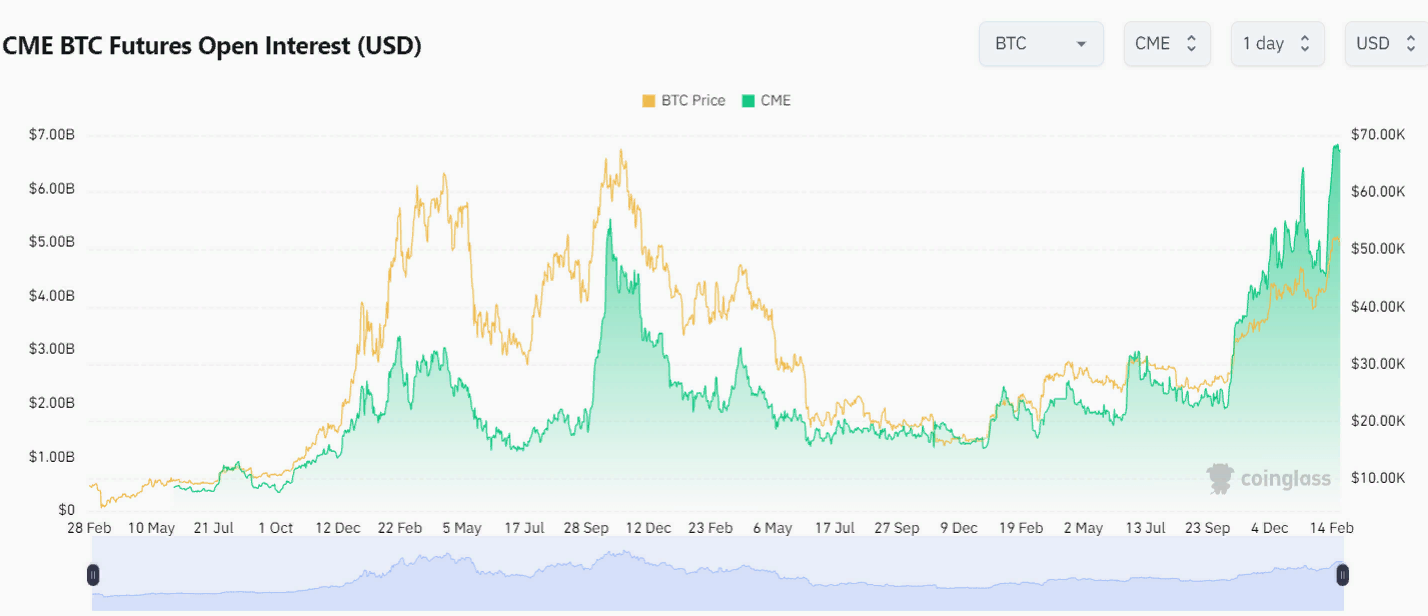Click the "9 Dec" date on the x-axis

958,528
